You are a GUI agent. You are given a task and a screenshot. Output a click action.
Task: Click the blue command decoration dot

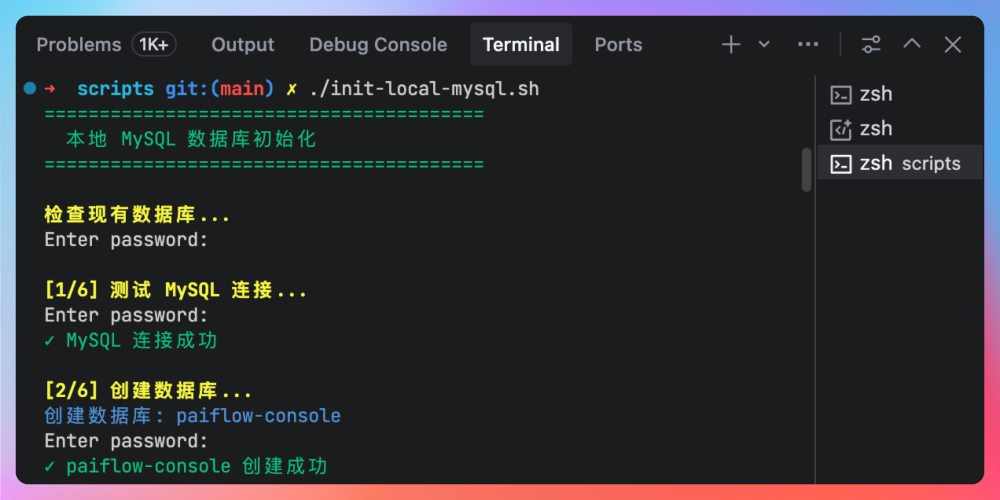29,88
